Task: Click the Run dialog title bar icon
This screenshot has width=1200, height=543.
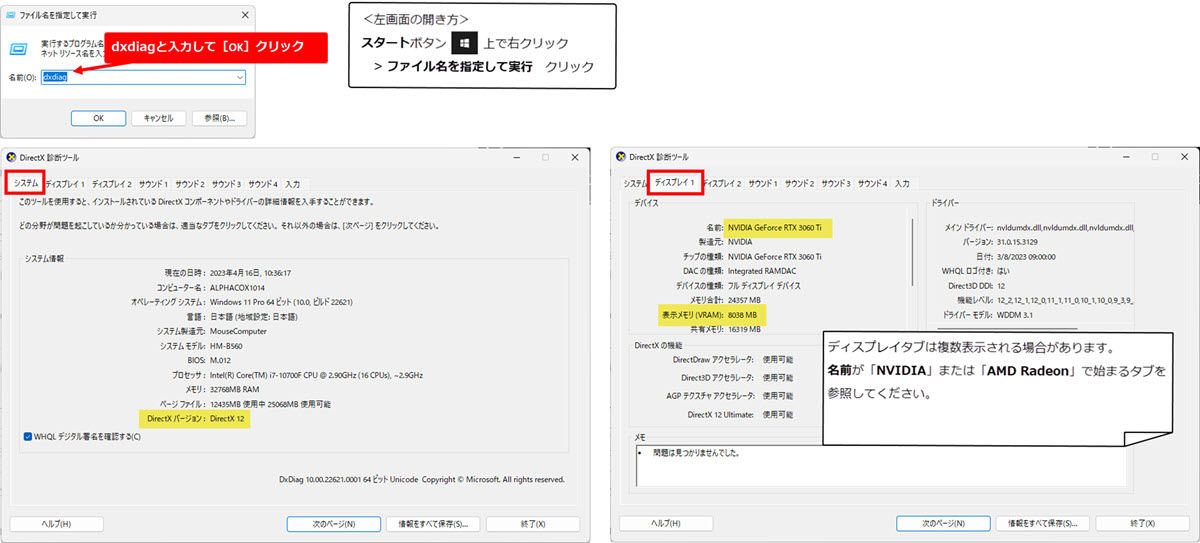Action: tap(10, 15)
